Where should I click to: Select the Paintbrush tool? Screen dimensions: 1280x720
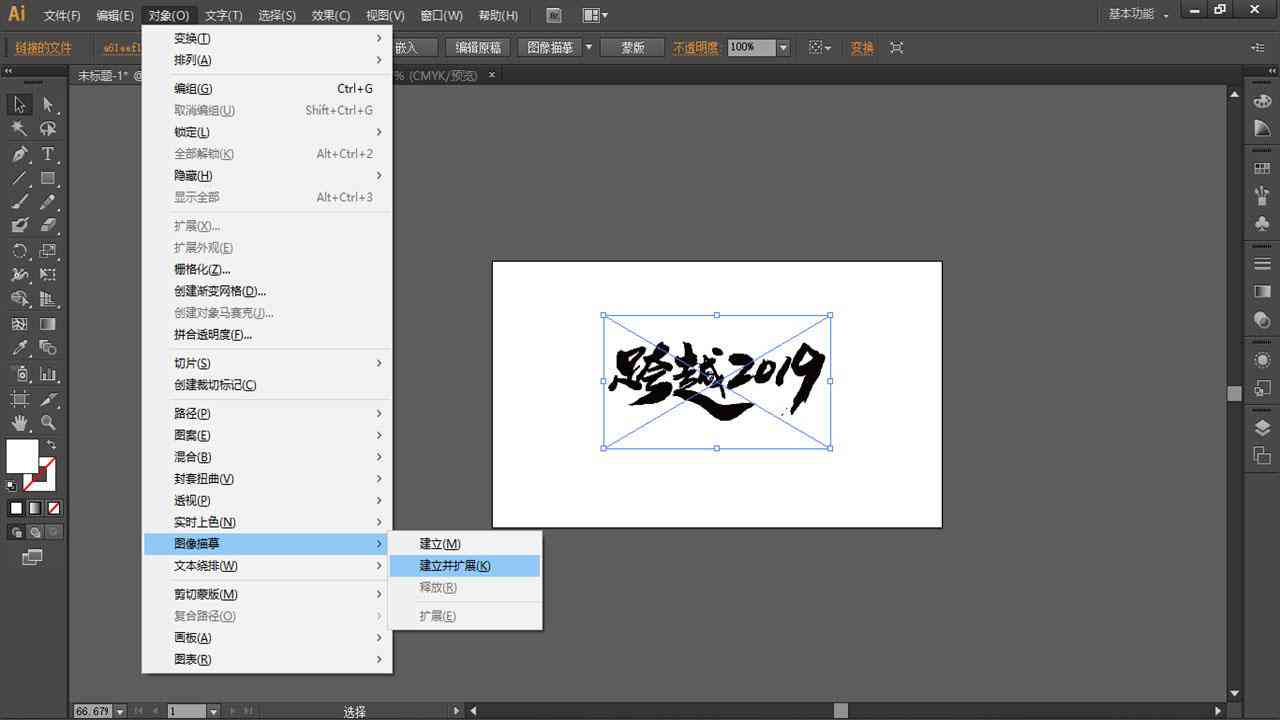(x=19, y=202)
